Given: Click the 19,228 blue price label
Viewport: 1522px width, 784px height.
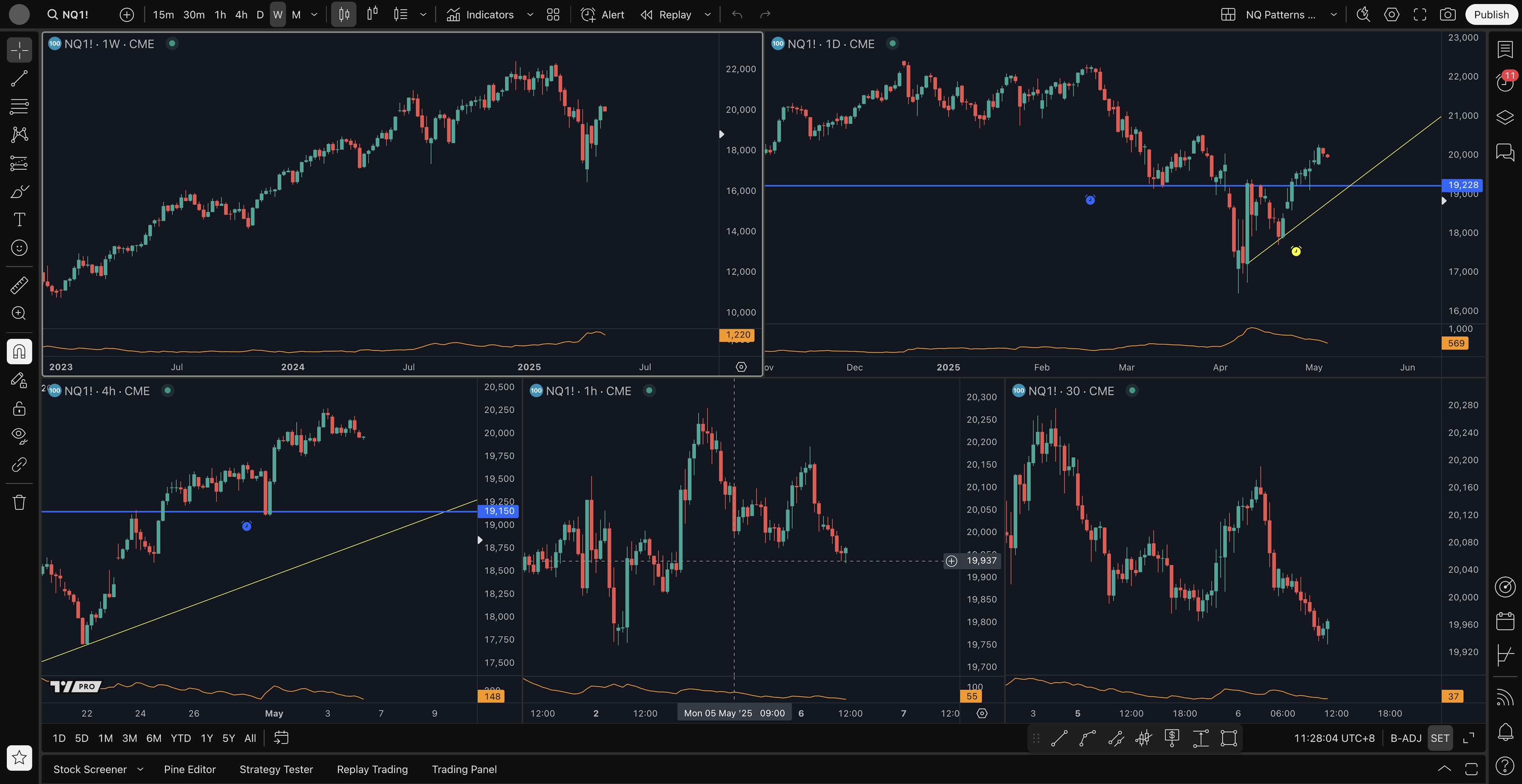Looking at the screenshot, I should pos(1462,185).
